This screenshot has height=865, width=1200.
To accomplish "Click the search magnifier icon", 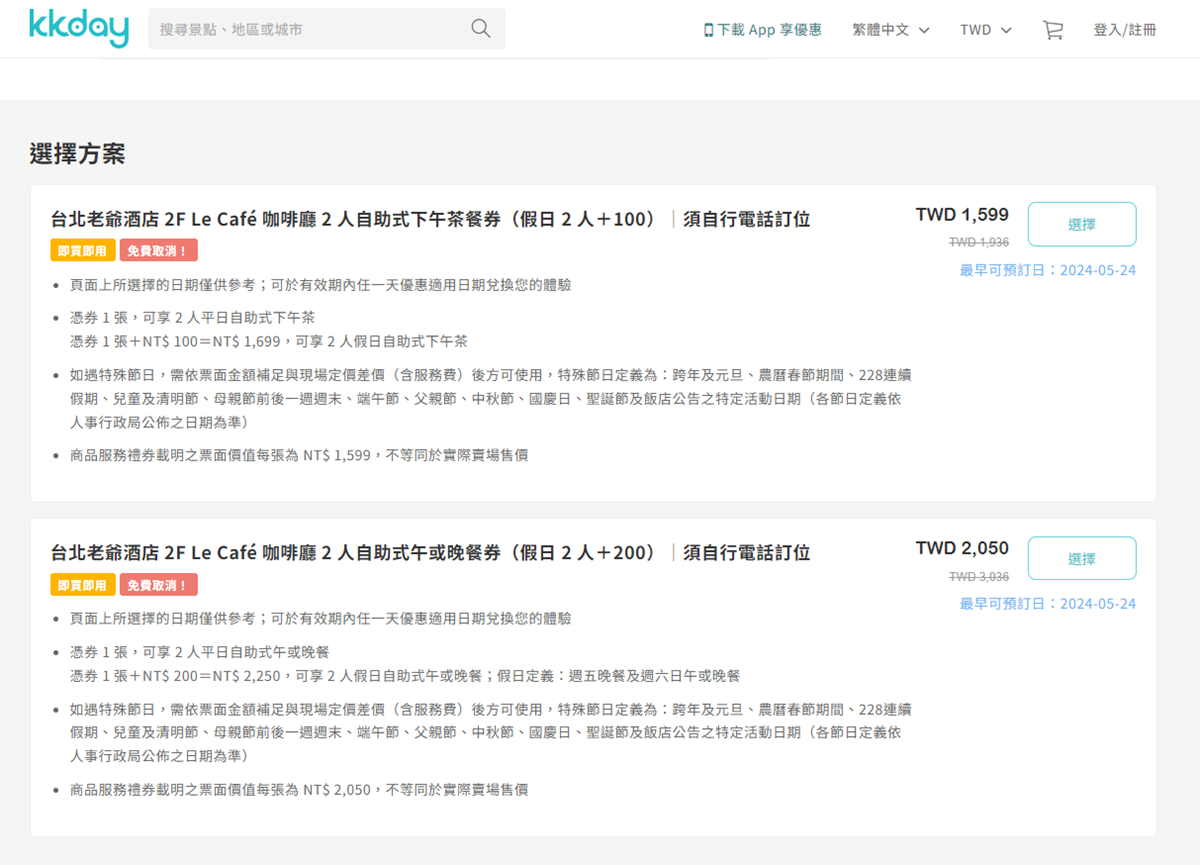I will [481, 29].
